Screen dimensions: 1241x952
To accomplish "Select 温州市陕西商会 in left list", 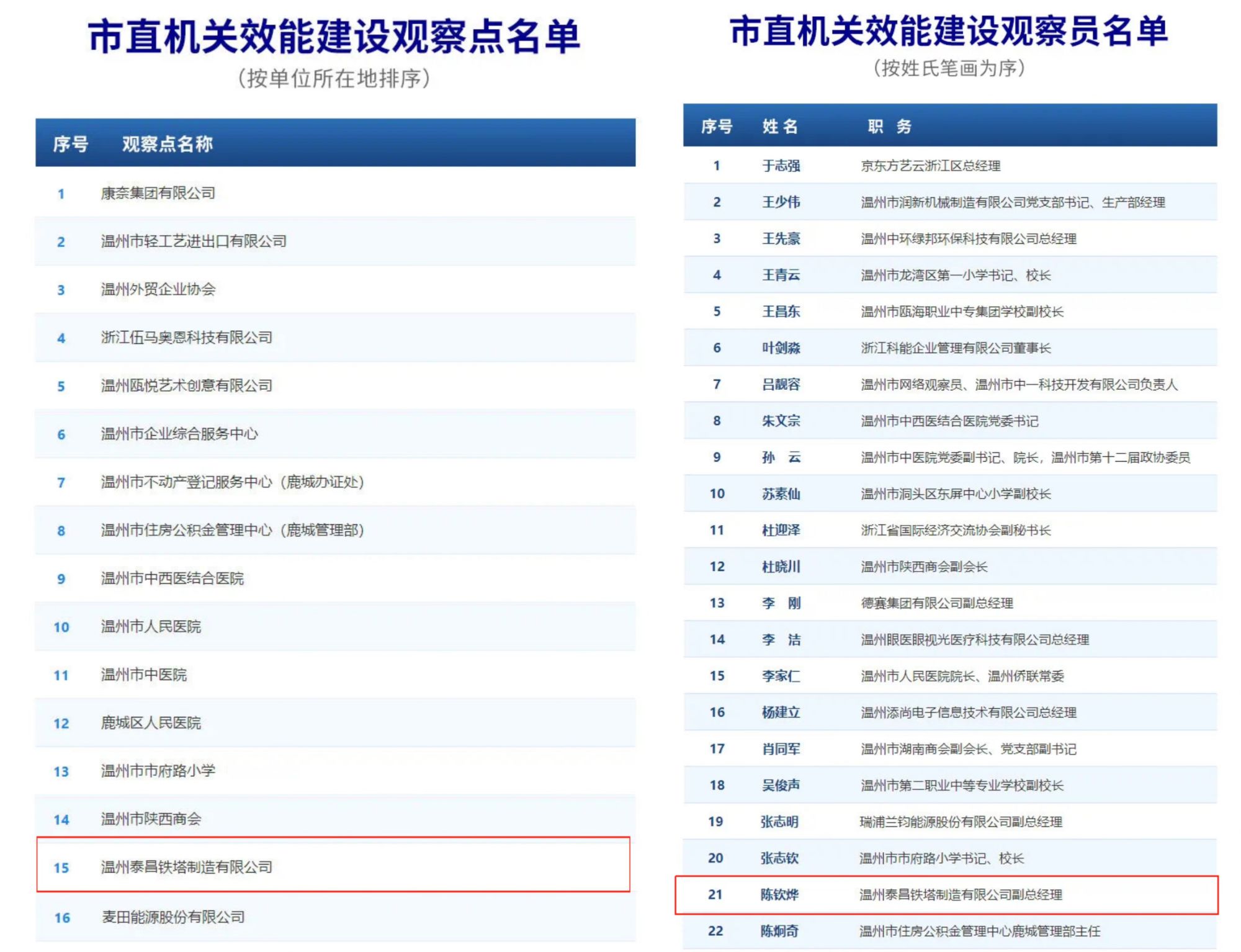I will 335,819.
